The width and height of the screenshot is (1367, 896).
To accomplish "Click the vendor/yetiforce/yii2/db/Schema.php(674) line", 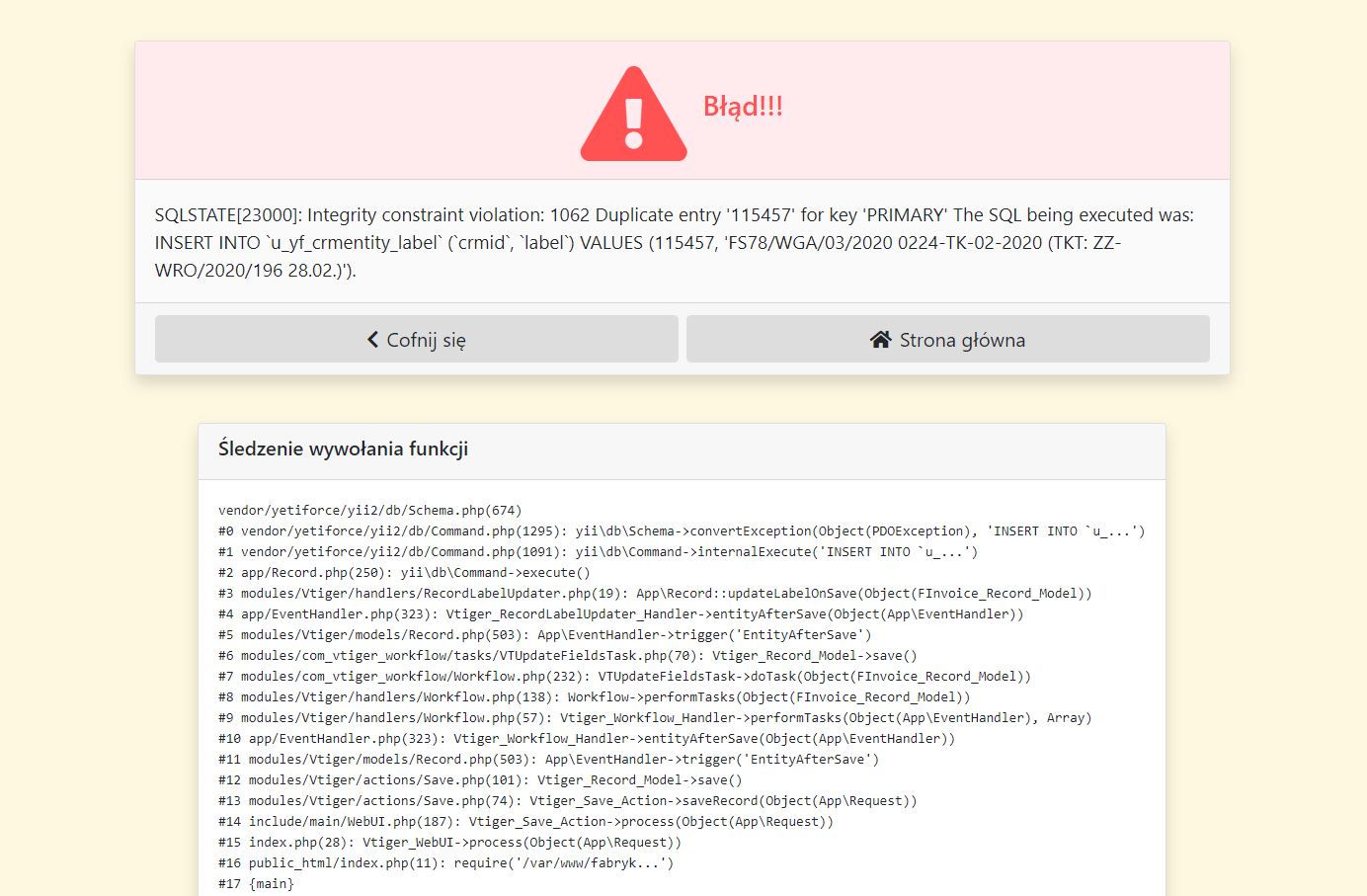I will (x=369, y=511).
